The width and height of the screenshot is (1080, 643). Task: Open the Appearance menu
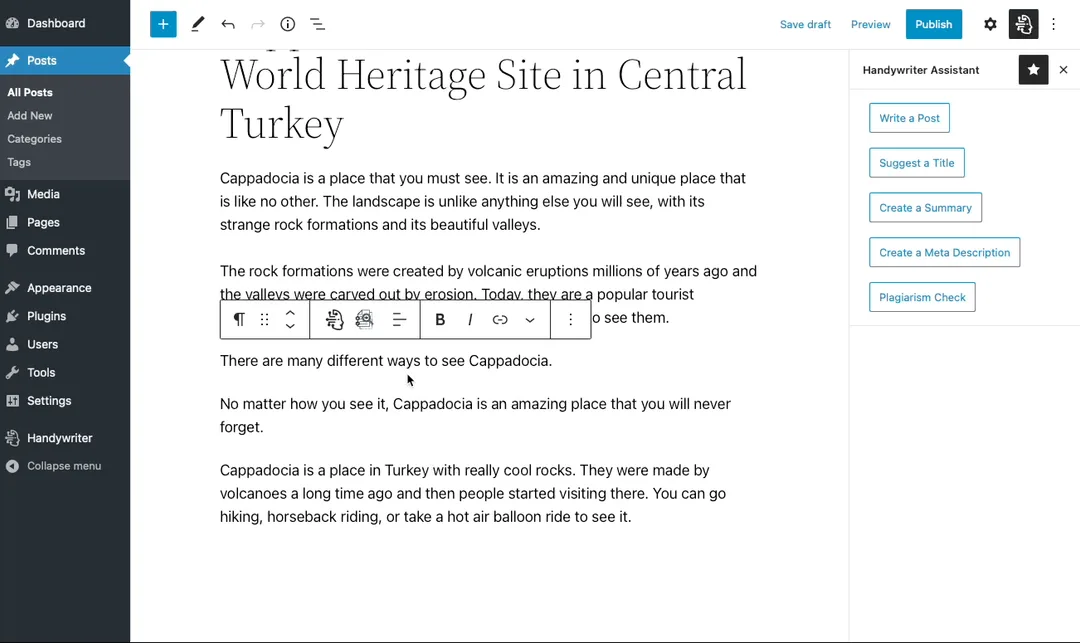[x=65, y=288]
